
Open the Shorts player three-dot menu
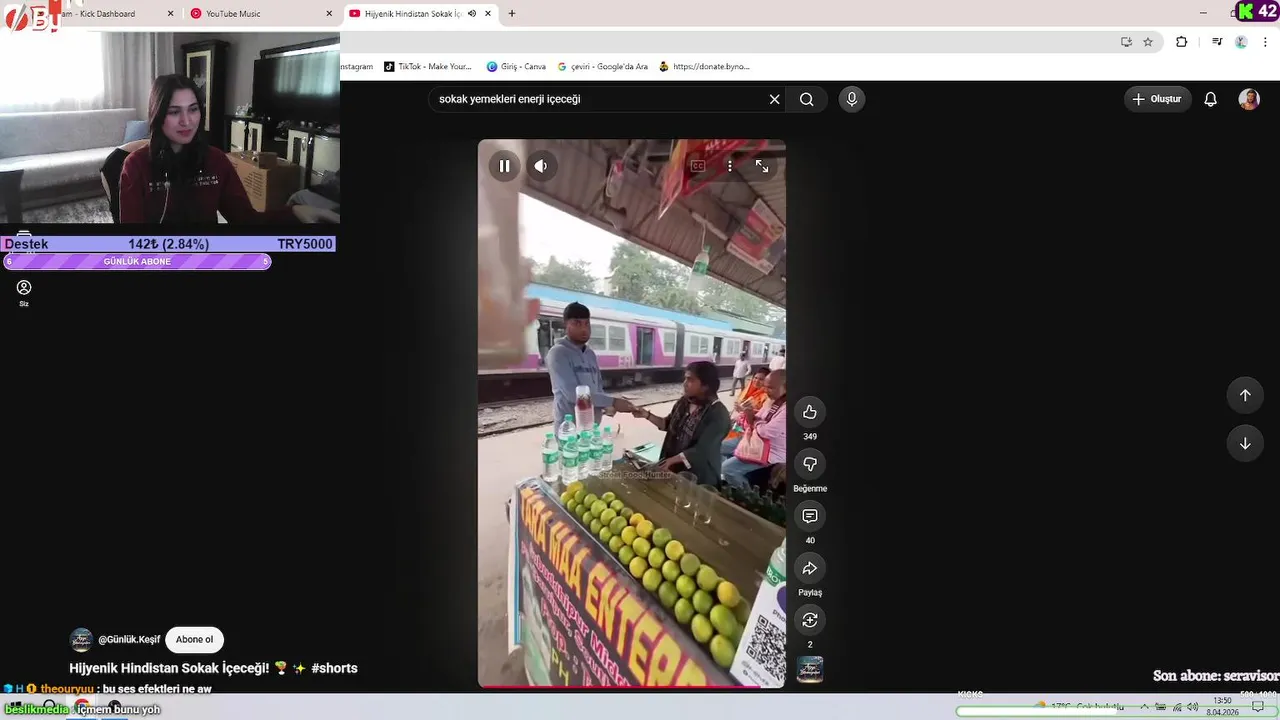click(730, 166)
